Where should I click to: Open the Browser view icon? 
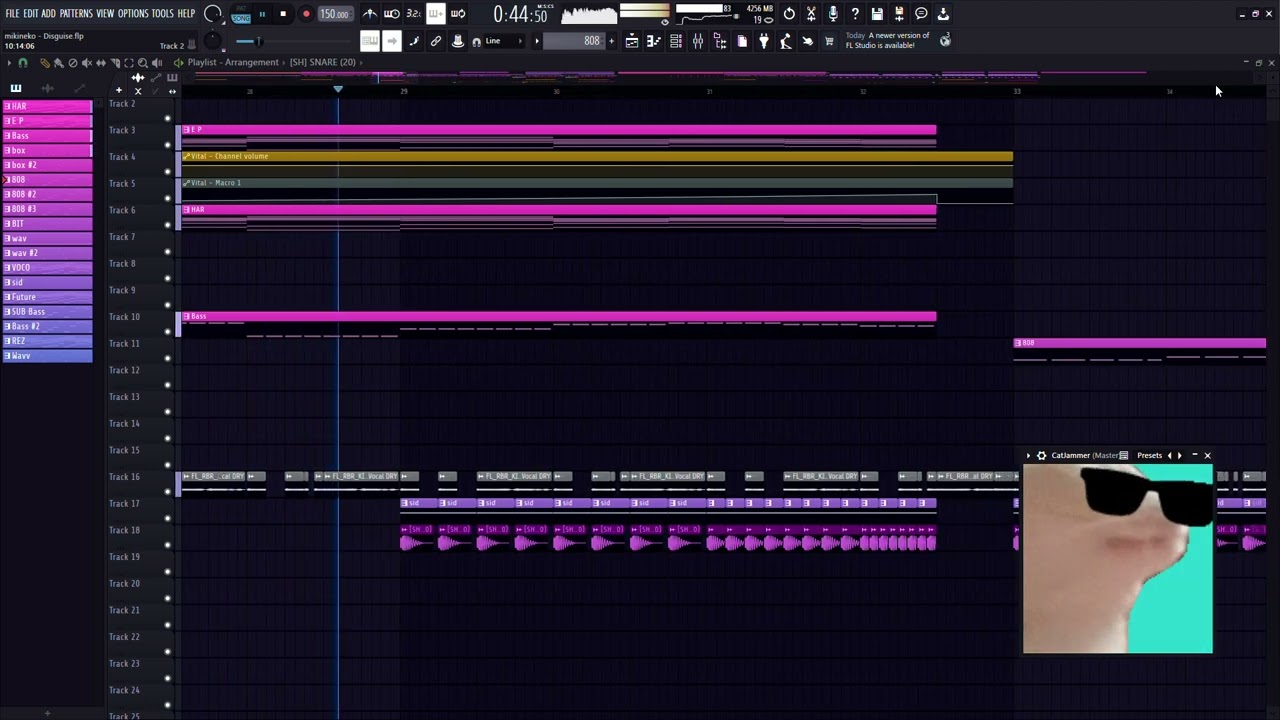pos(720,41)
